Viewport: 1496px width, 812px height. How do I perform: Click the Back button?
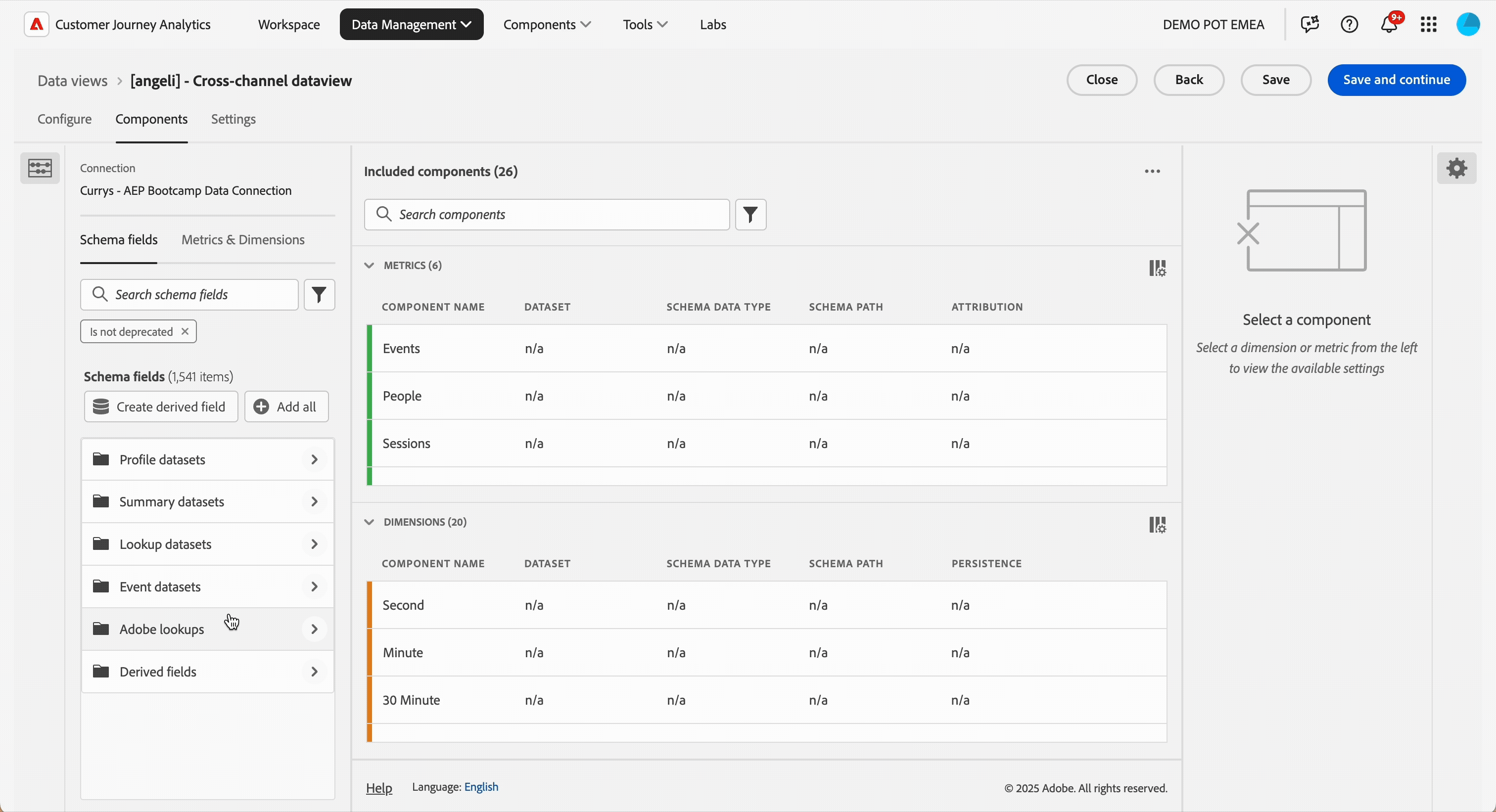[x=1189, y=80]
